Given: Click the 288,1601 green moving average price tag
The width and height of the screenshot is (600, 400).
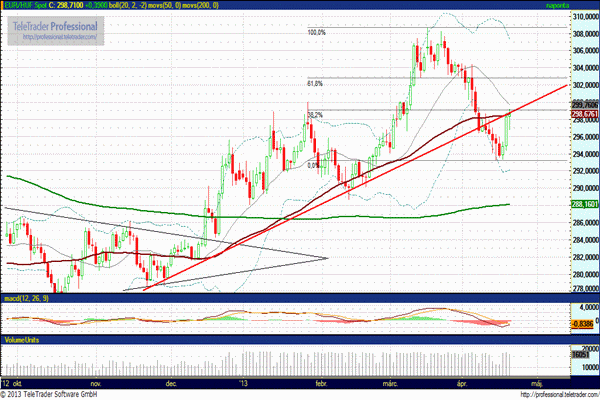Looking at the screenshot, I should [x=584, y=204].
